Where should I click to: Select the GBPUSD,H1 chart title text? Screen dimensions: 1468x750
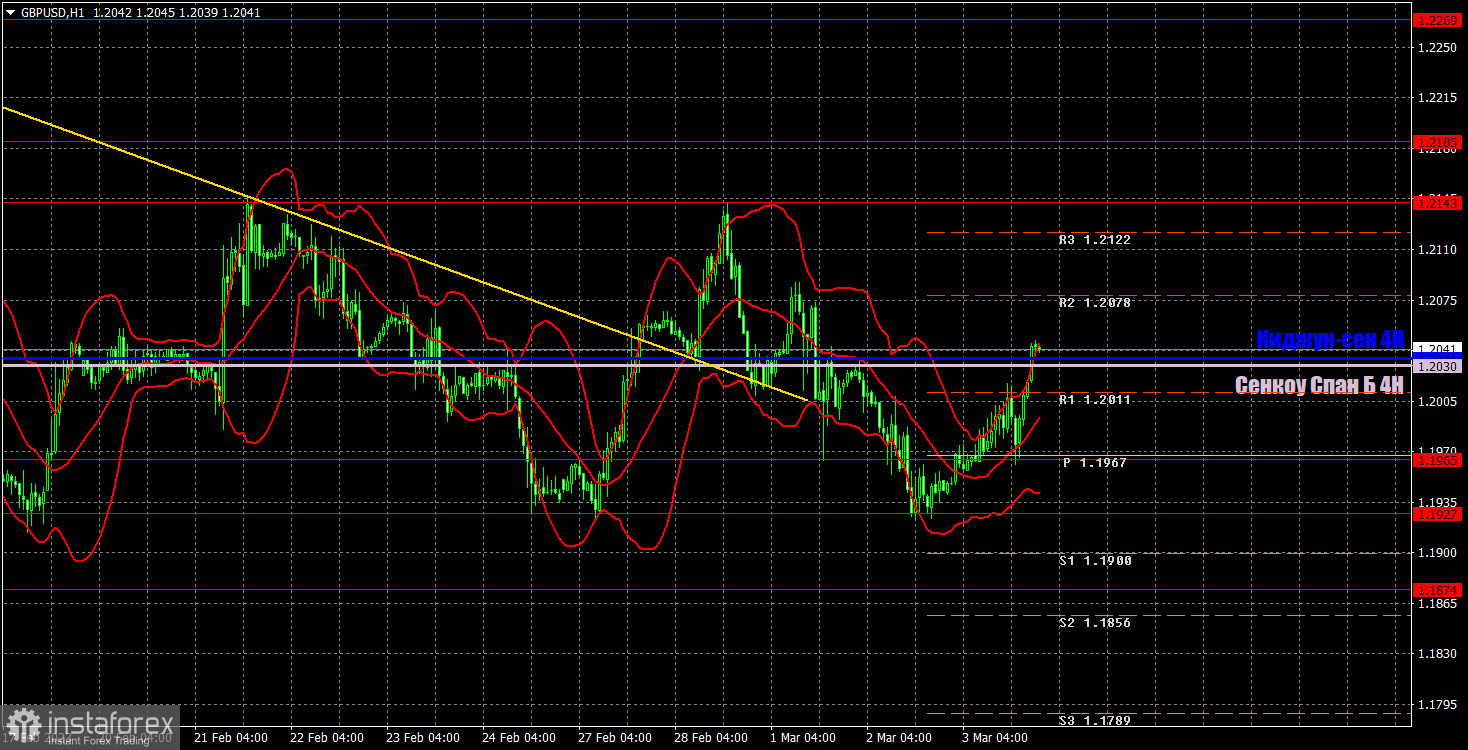point(53,13)
